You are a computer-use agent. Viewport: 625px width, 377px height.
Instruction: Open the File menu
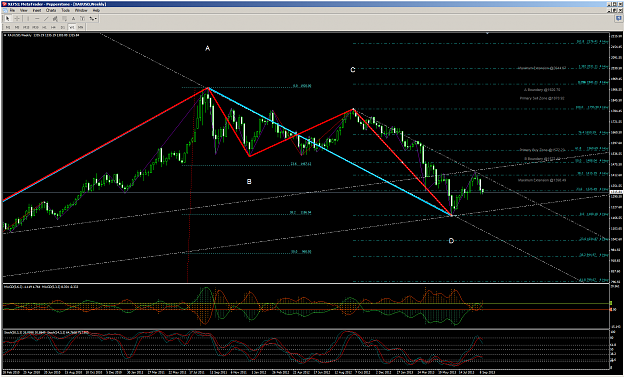tap(12, 10)
